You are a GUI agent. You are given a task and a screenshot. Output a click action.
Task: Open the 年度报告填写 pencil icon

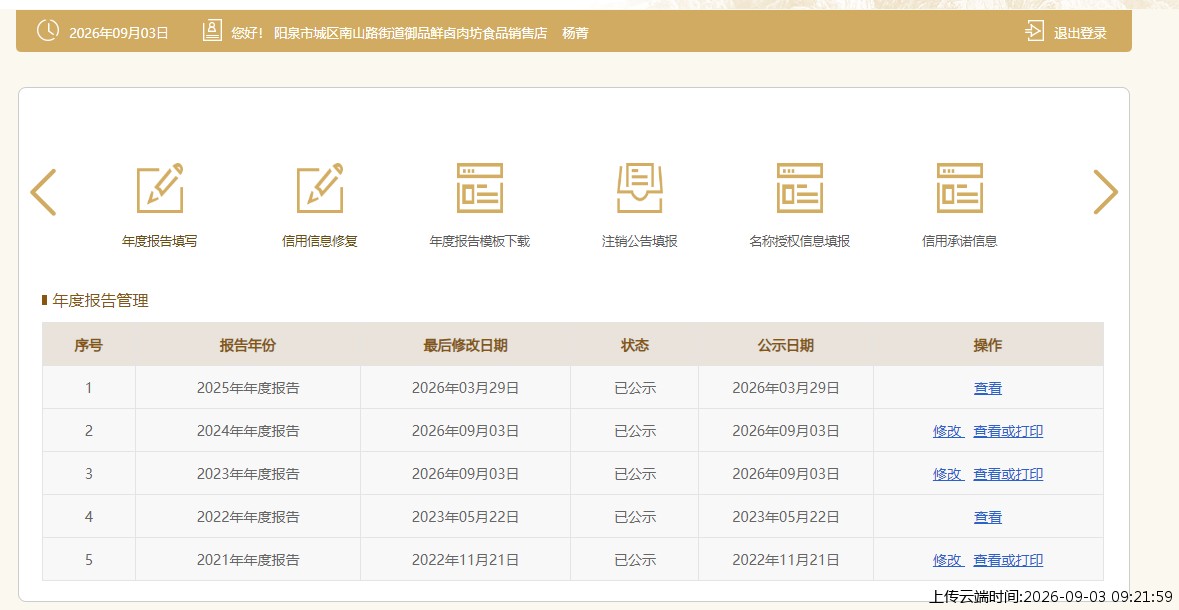[159, 188]
